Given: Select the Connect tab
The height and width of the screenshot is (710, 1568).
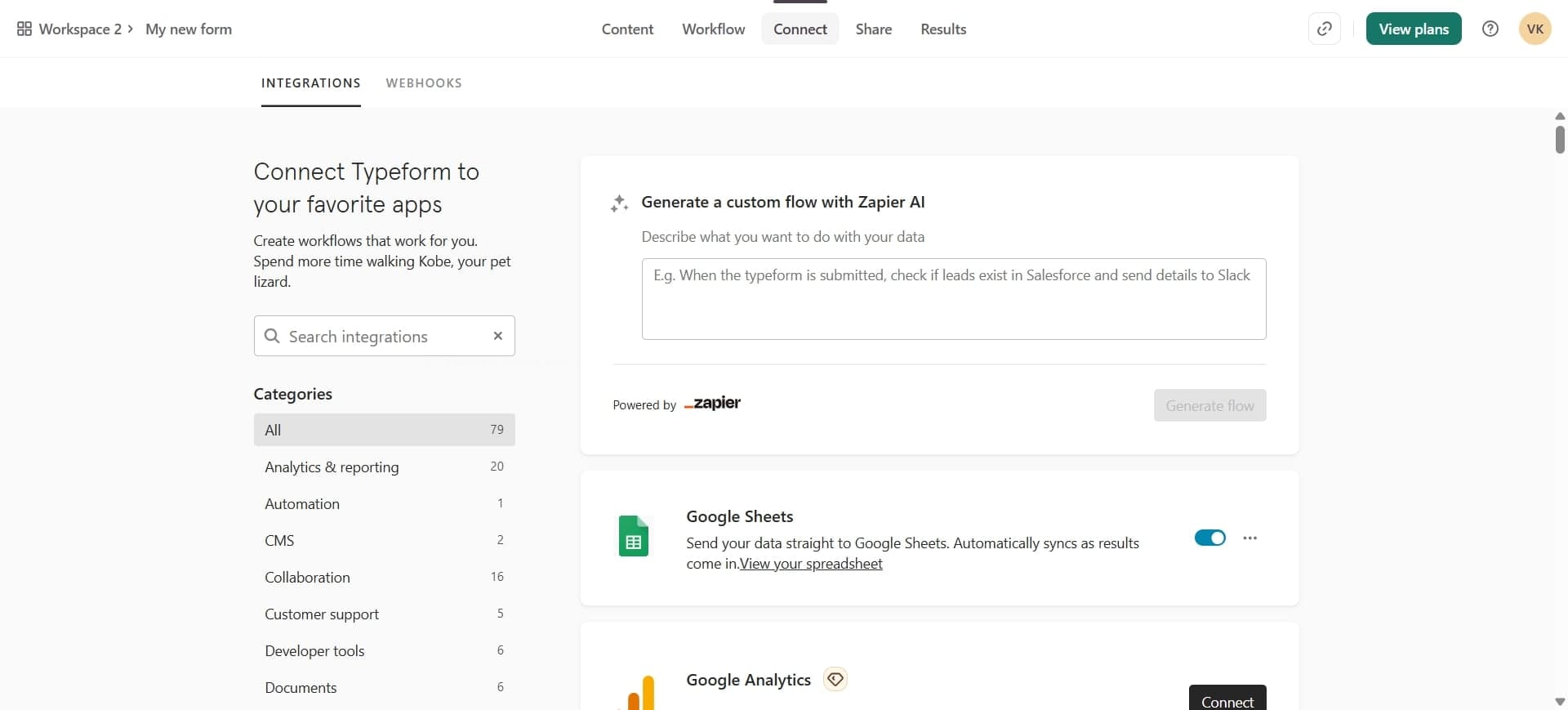Looking at the screenshot, I should (800, 29).
